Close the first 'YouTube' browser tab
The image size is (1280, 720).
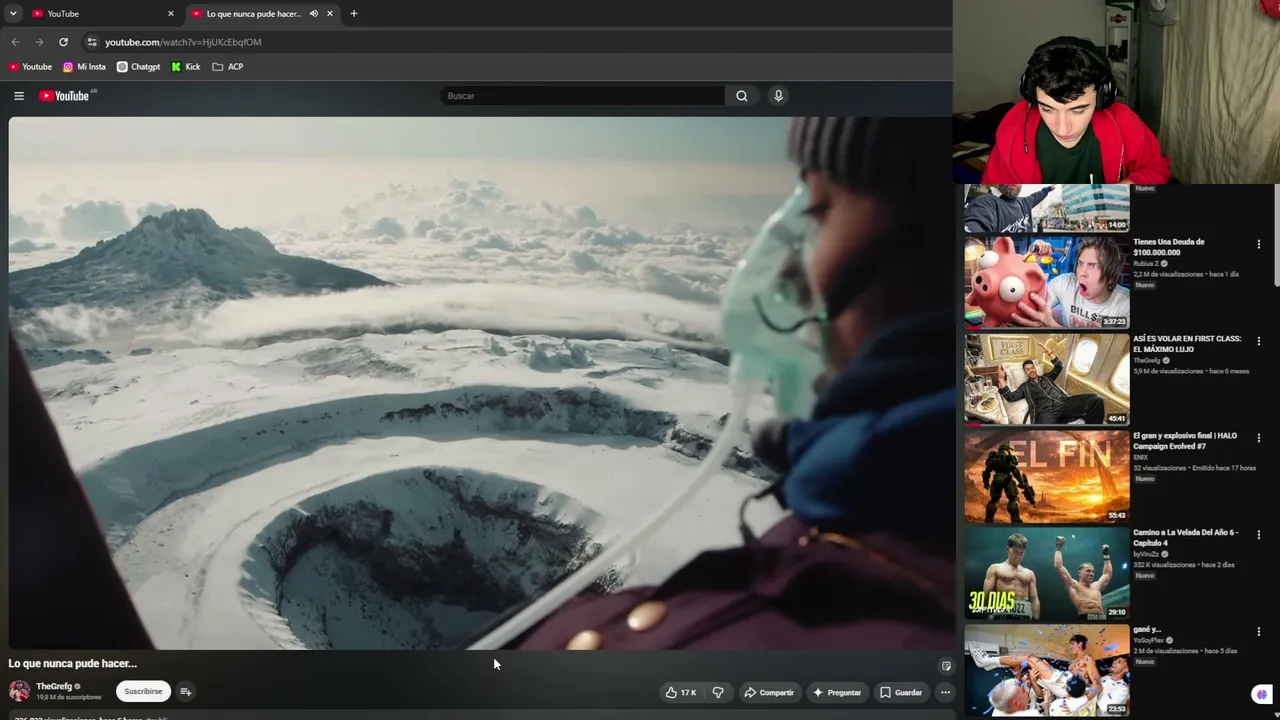click(x=171, y=14)
